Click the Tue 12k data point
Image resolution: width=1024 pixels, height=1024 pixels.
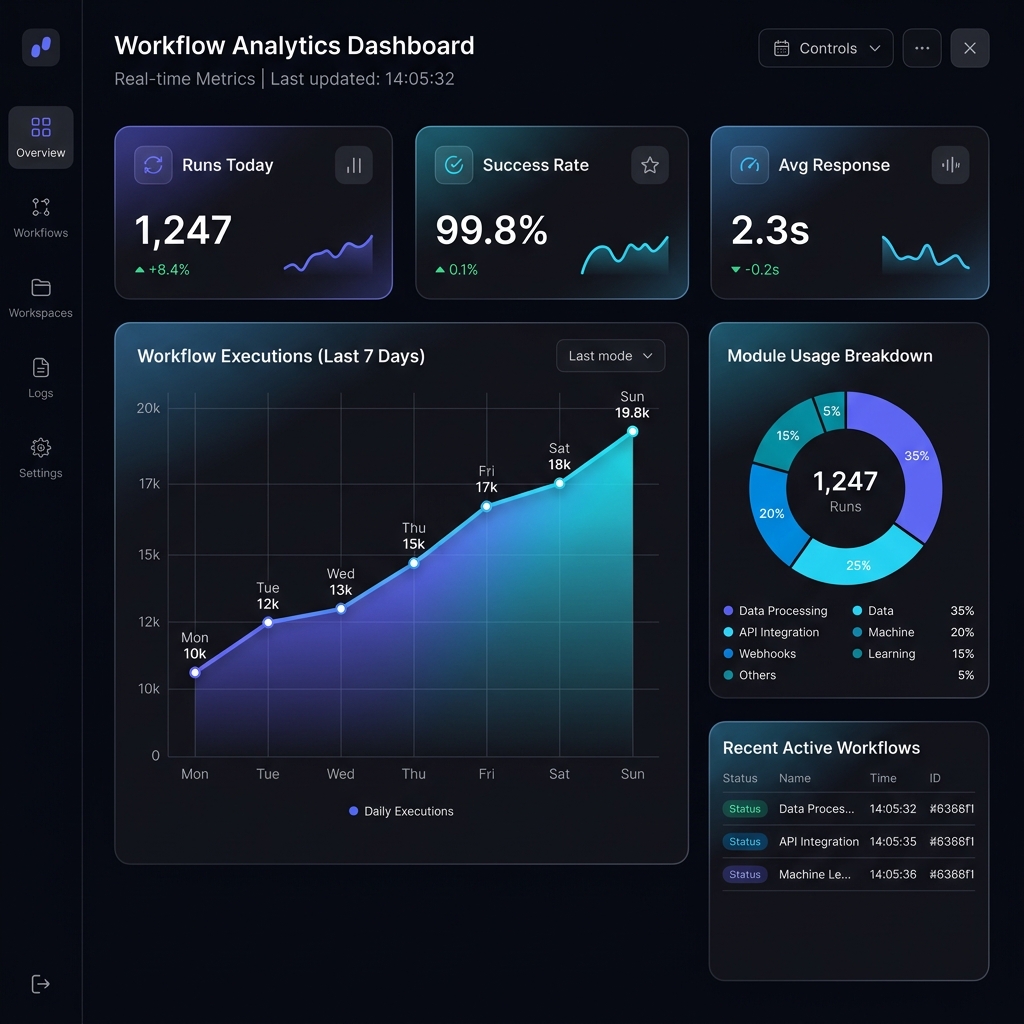(268, 622)
